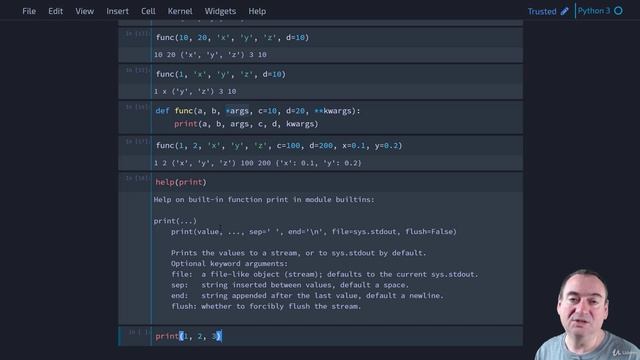The height and width of the screenshot is (360, 640).
Task: Click the 'flush: whether to forcibly flush' line
Action: pos(266,306)
